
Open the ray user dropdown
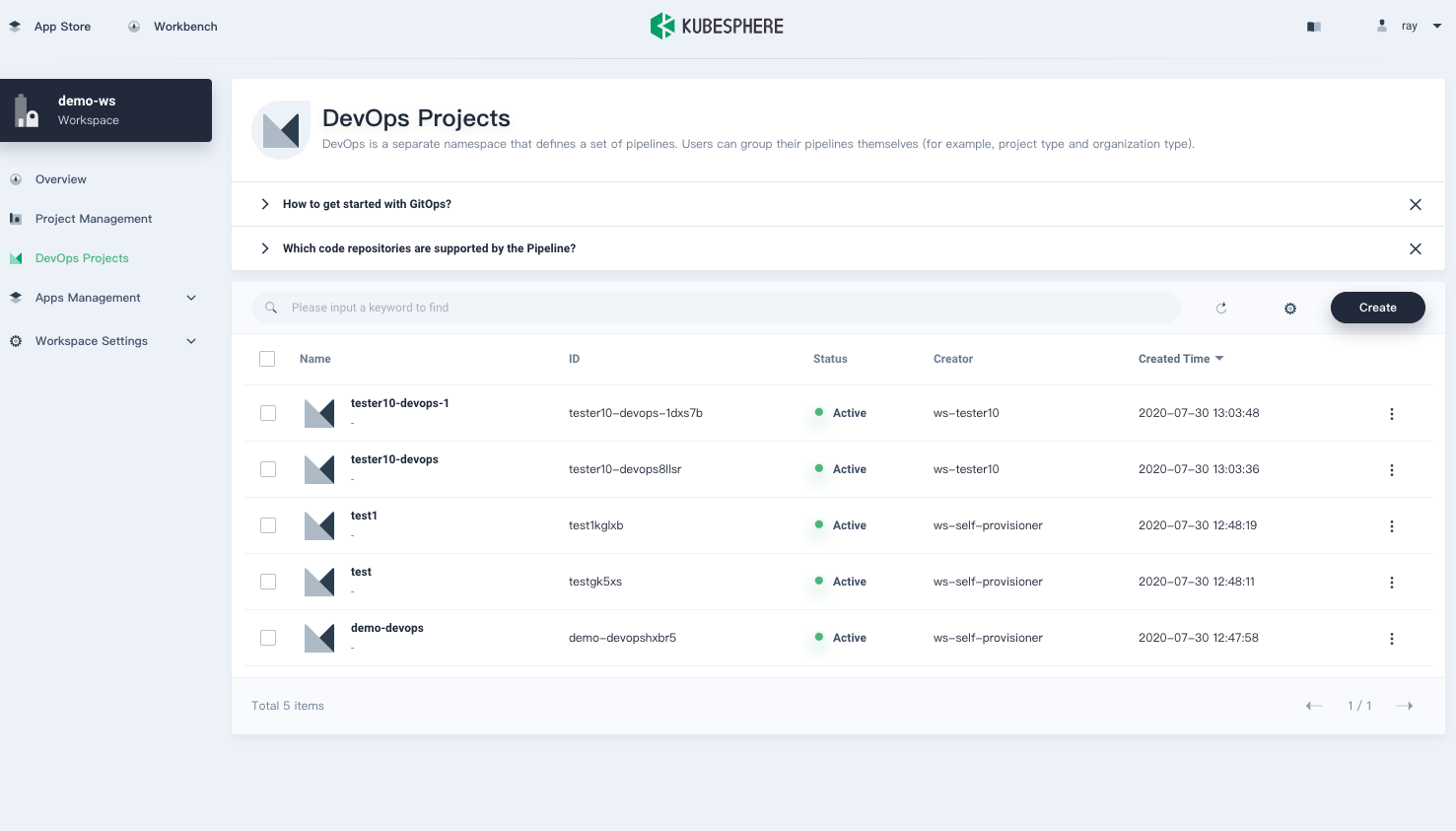[x=1410, y=27]
